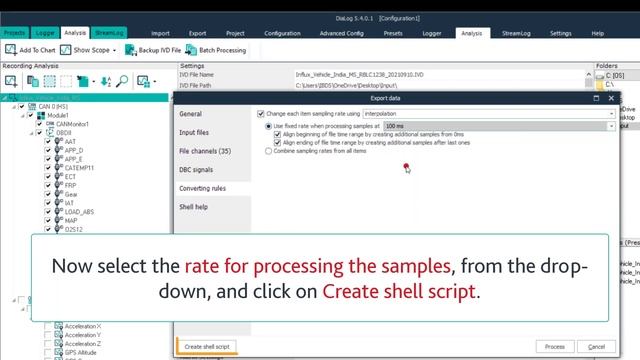The image size is (640, 360).
Task: Click the export data icon in Recording Analysis
Action: [x=83, y=81]
